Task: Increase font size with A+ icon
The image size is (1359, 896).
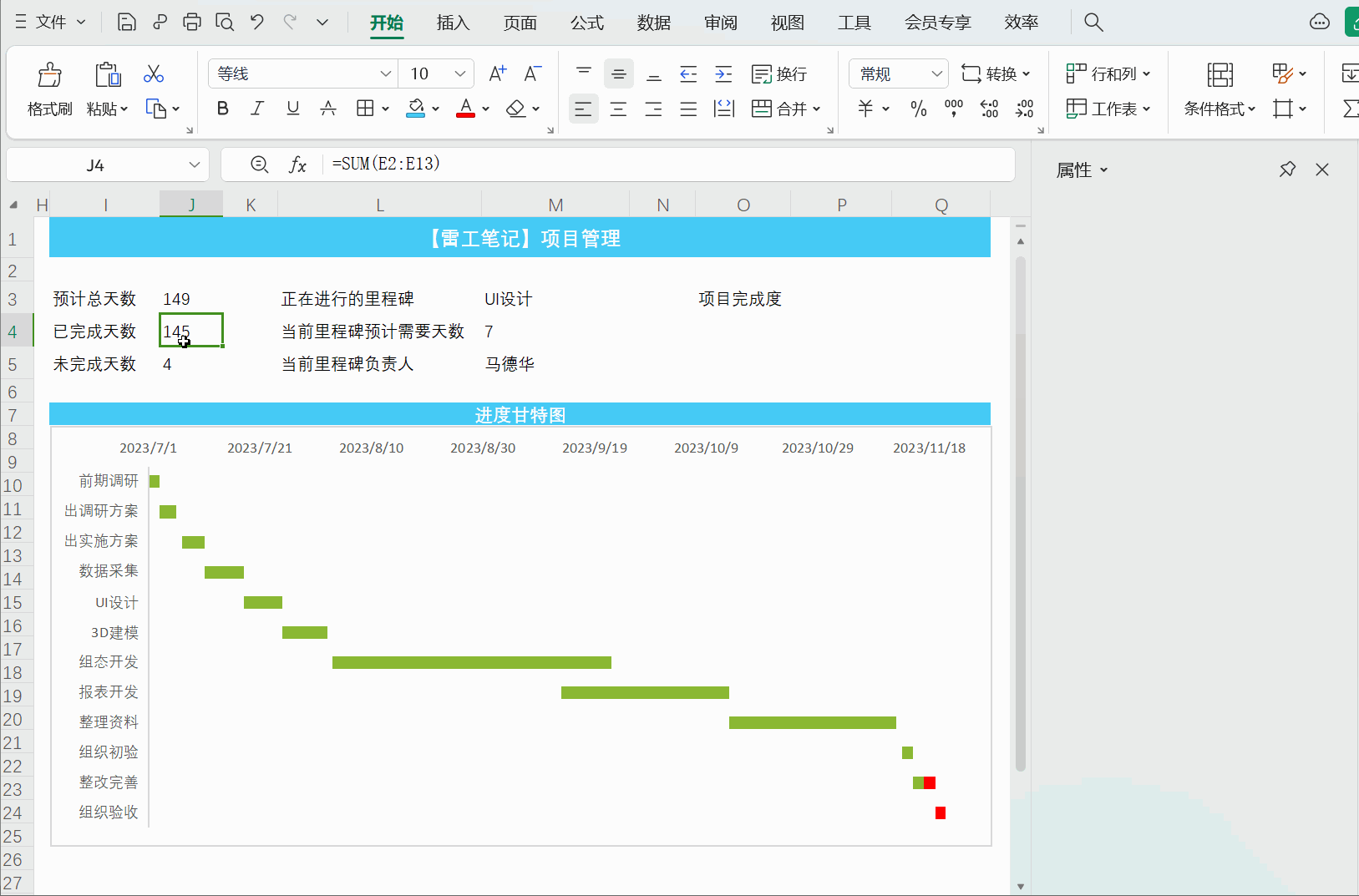Action: point(498,73)
